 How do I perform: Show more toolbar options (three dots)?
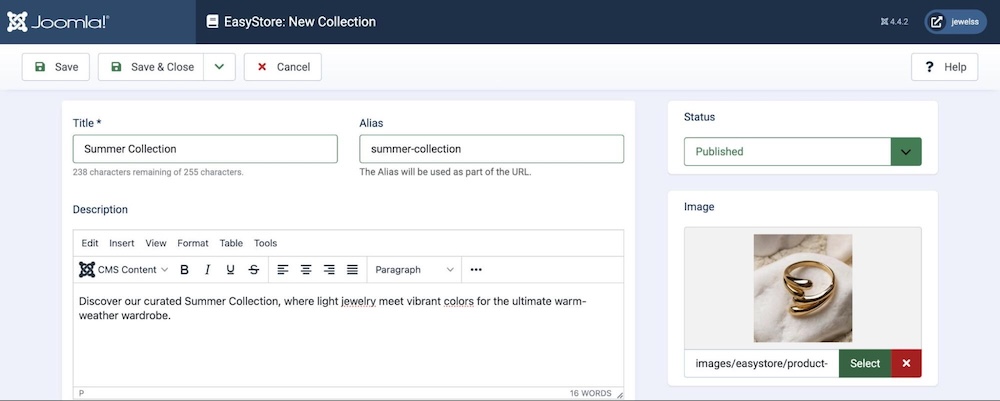476,270
